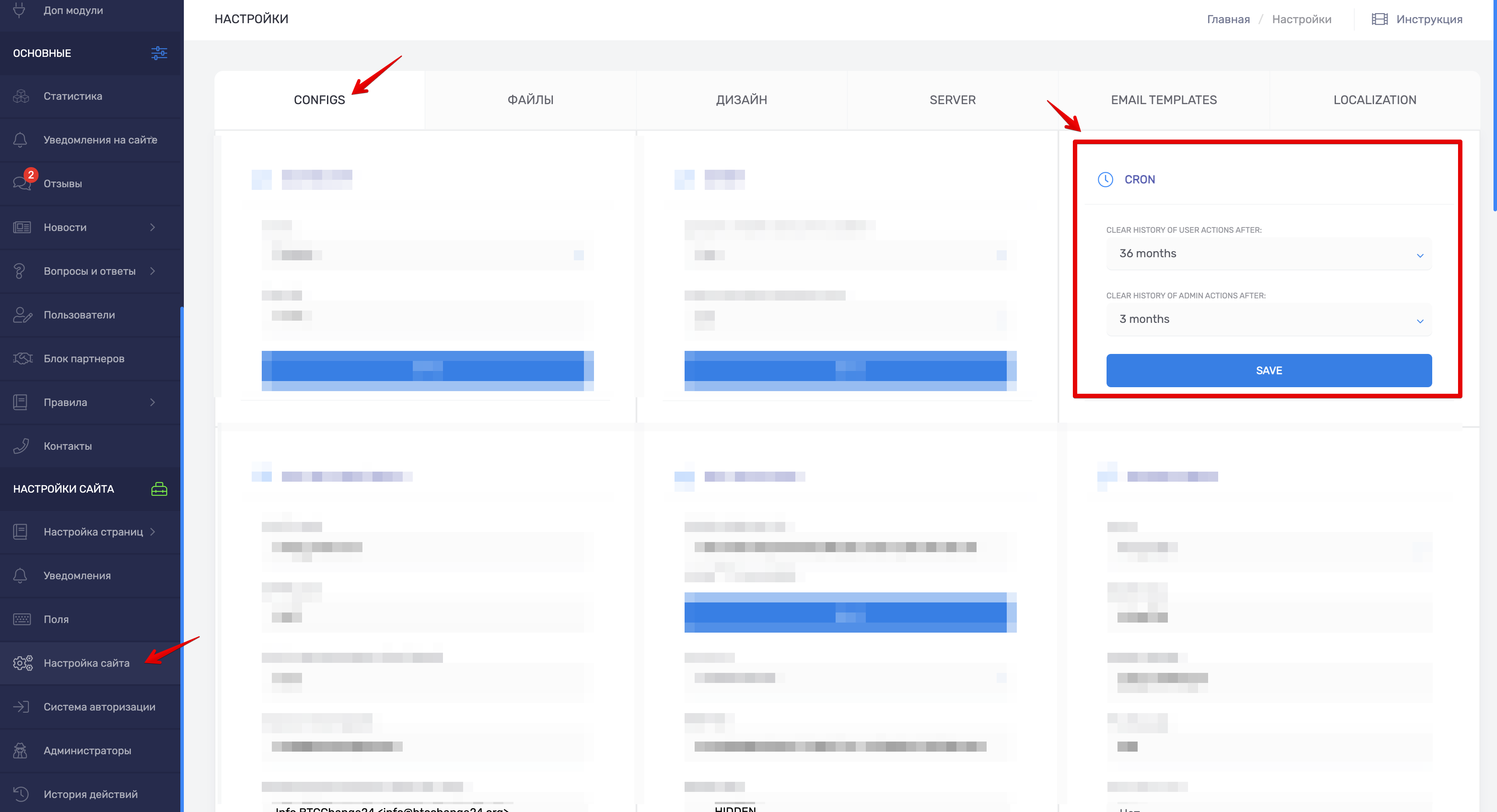Click the Настройка сайта gears icon

22,663
